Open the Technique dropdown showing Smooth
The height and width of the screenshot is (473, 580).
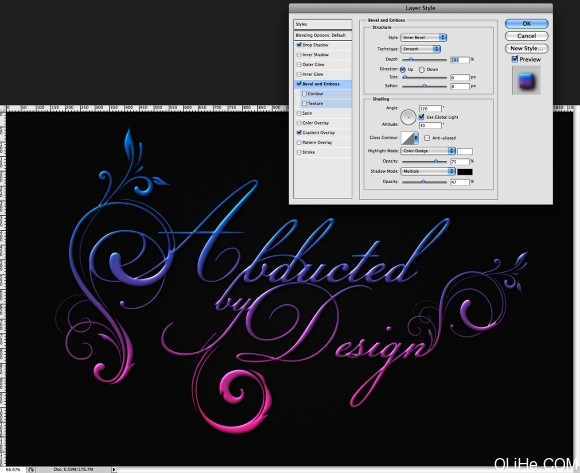click(421, 49)
